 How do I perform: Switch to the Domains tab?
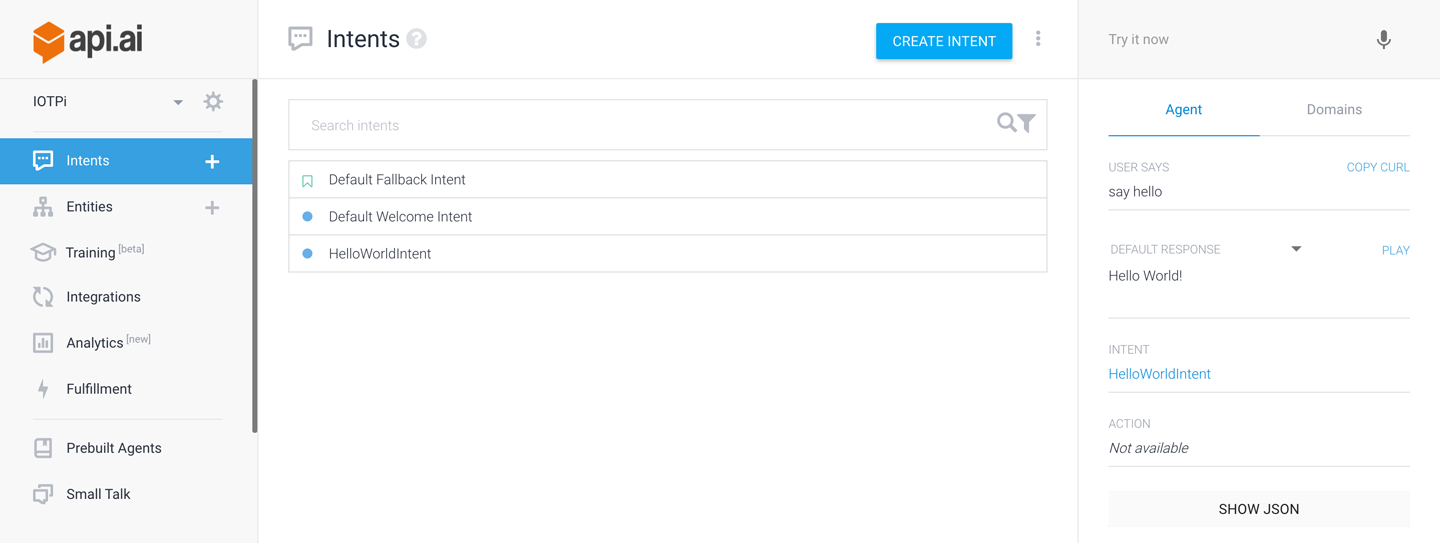coord(1334,110)
